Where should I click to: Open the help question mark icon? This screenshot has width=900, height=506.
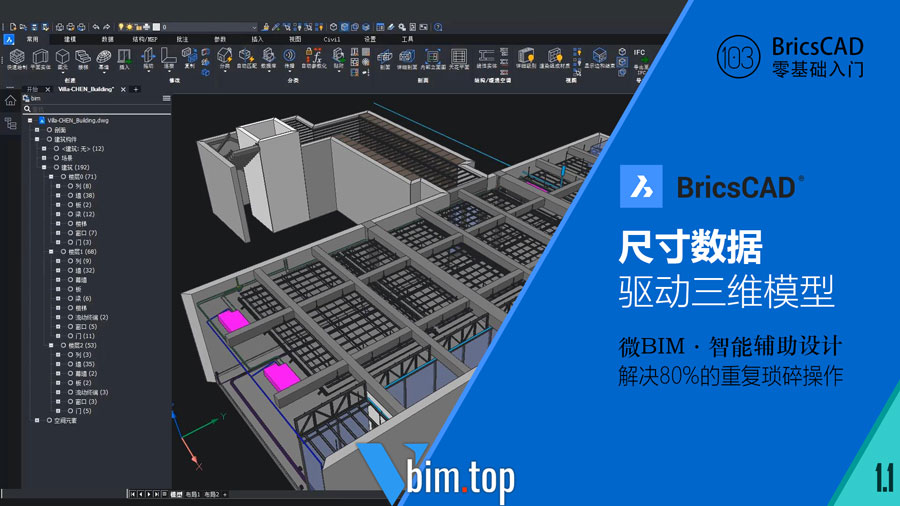[x=438, y=27]
